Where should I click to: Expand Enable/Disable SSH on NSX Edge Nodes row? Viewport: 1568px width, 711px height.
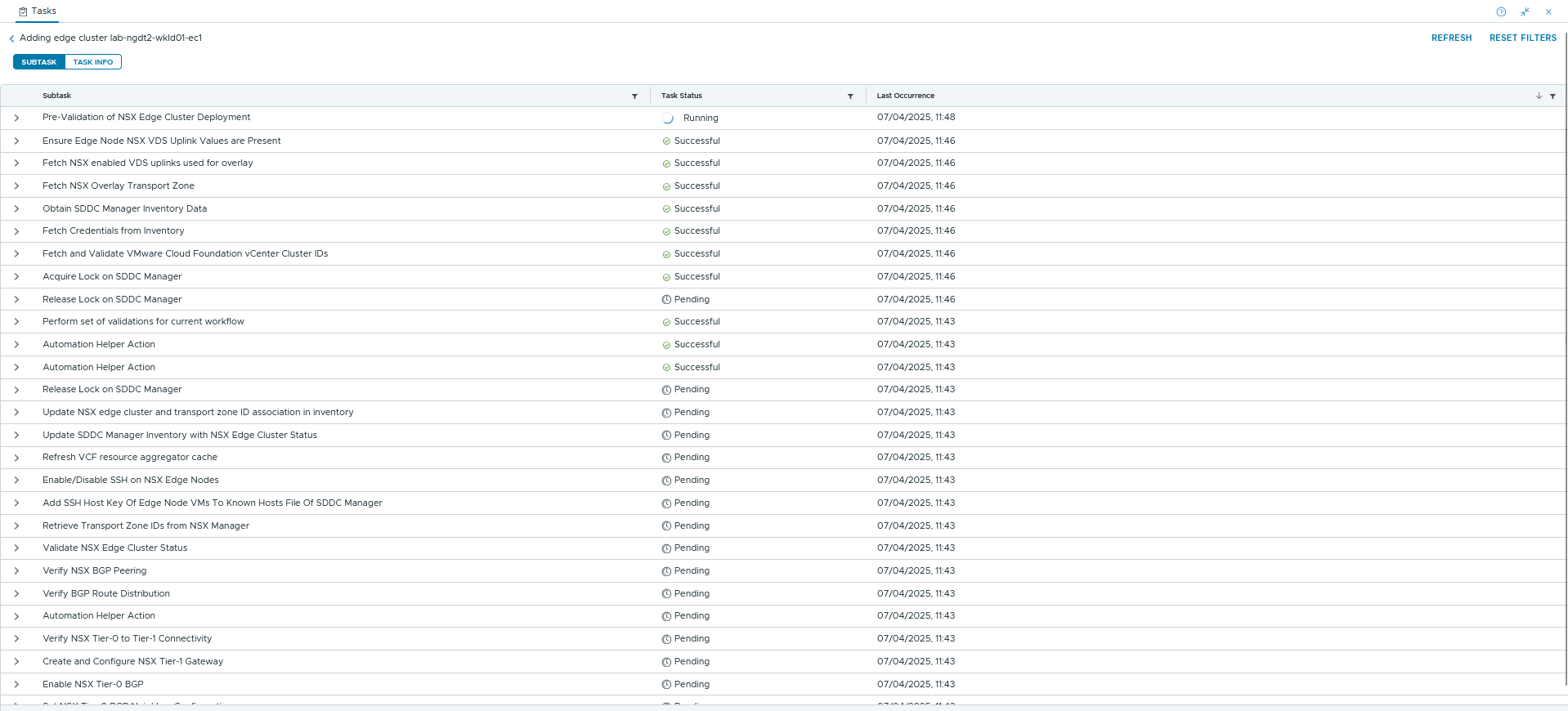click(x=16, y=481)
